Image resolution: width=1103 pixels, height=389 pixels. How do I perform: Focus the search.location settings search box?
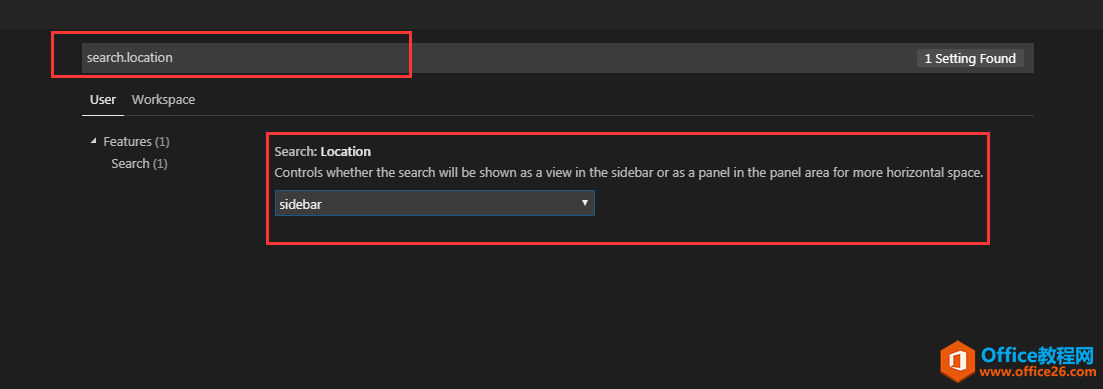pos(245,58)
